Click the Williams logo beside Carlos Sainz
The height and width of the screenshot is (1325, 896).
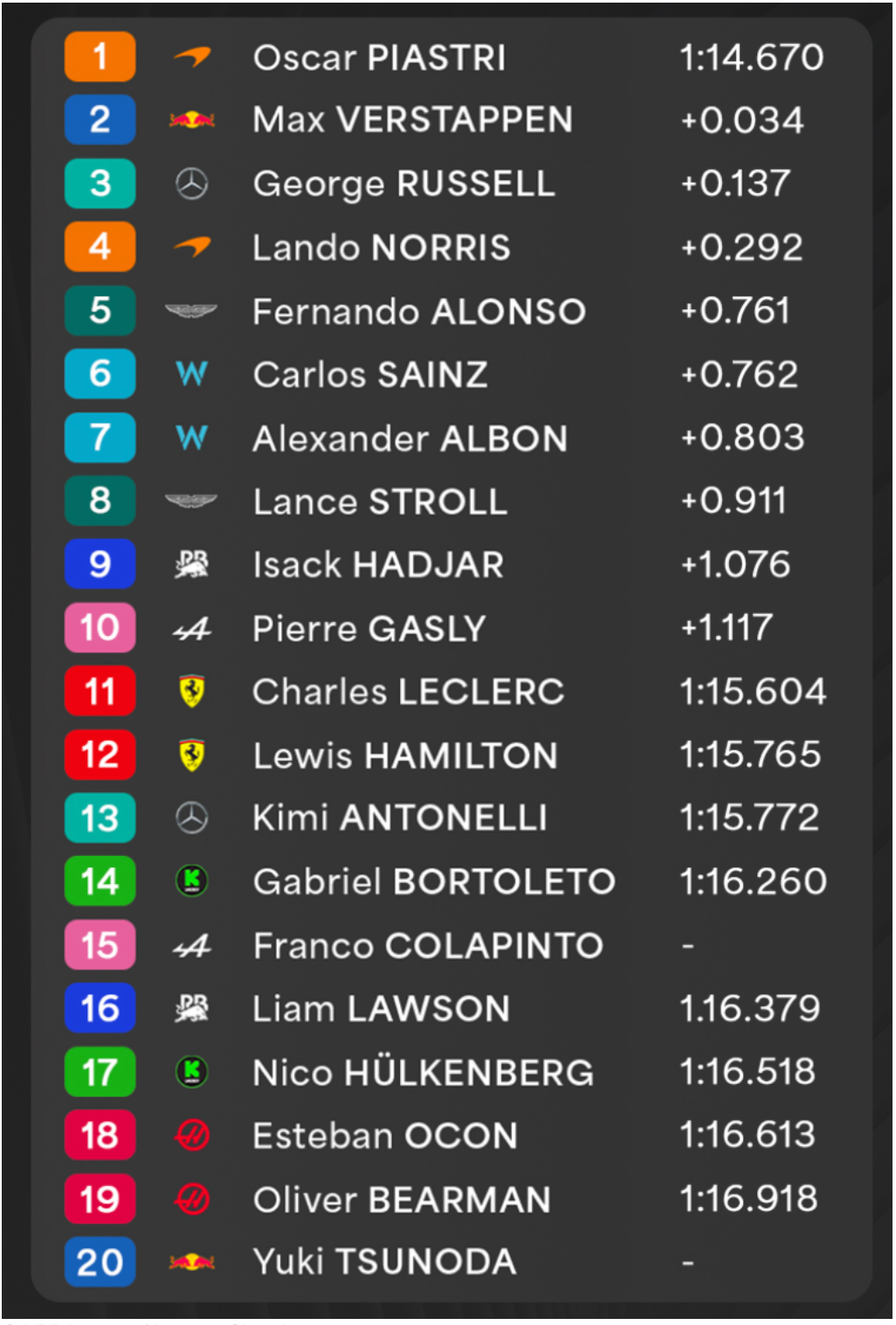pyautogui.click(x=192, y=374)
